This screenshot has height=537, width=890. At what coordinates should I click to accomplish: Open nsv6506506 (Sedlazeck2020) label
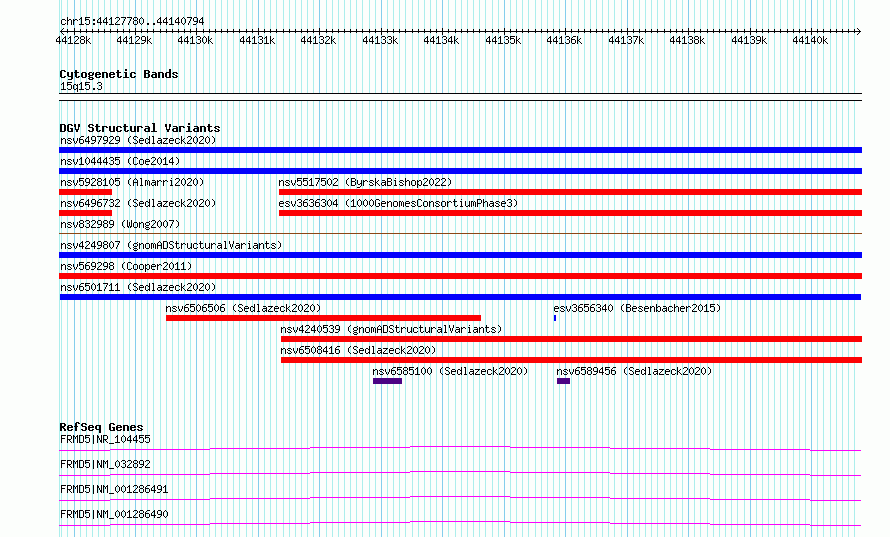[243, 308]
